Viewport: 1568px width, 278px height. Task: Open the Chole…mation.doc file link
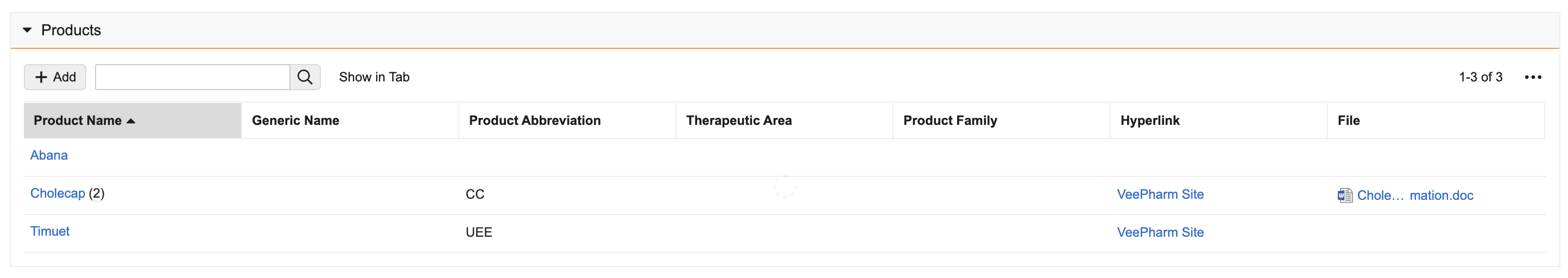pyautogui.click(x=1415, y=195)
